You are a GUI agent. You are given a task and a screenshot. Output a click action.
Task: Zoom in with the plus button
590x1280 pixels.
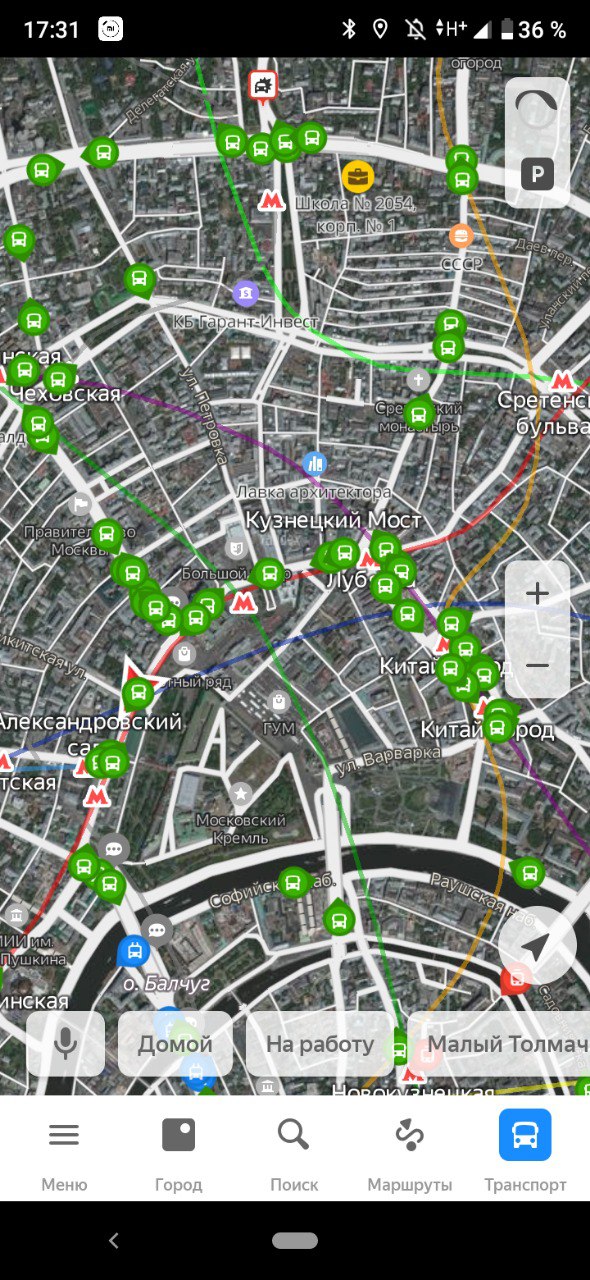[x=537, y=594]
